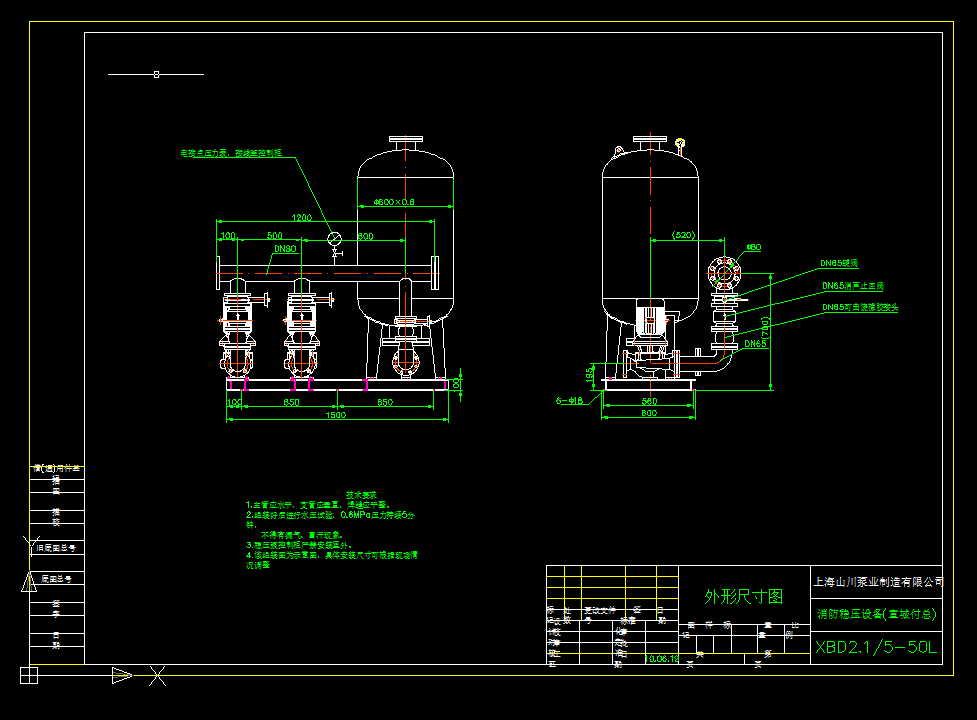The height and width of the screenshot is (720, 977).
Task: Select the 旧底图总号 margin label
Action: pos(56,548)
